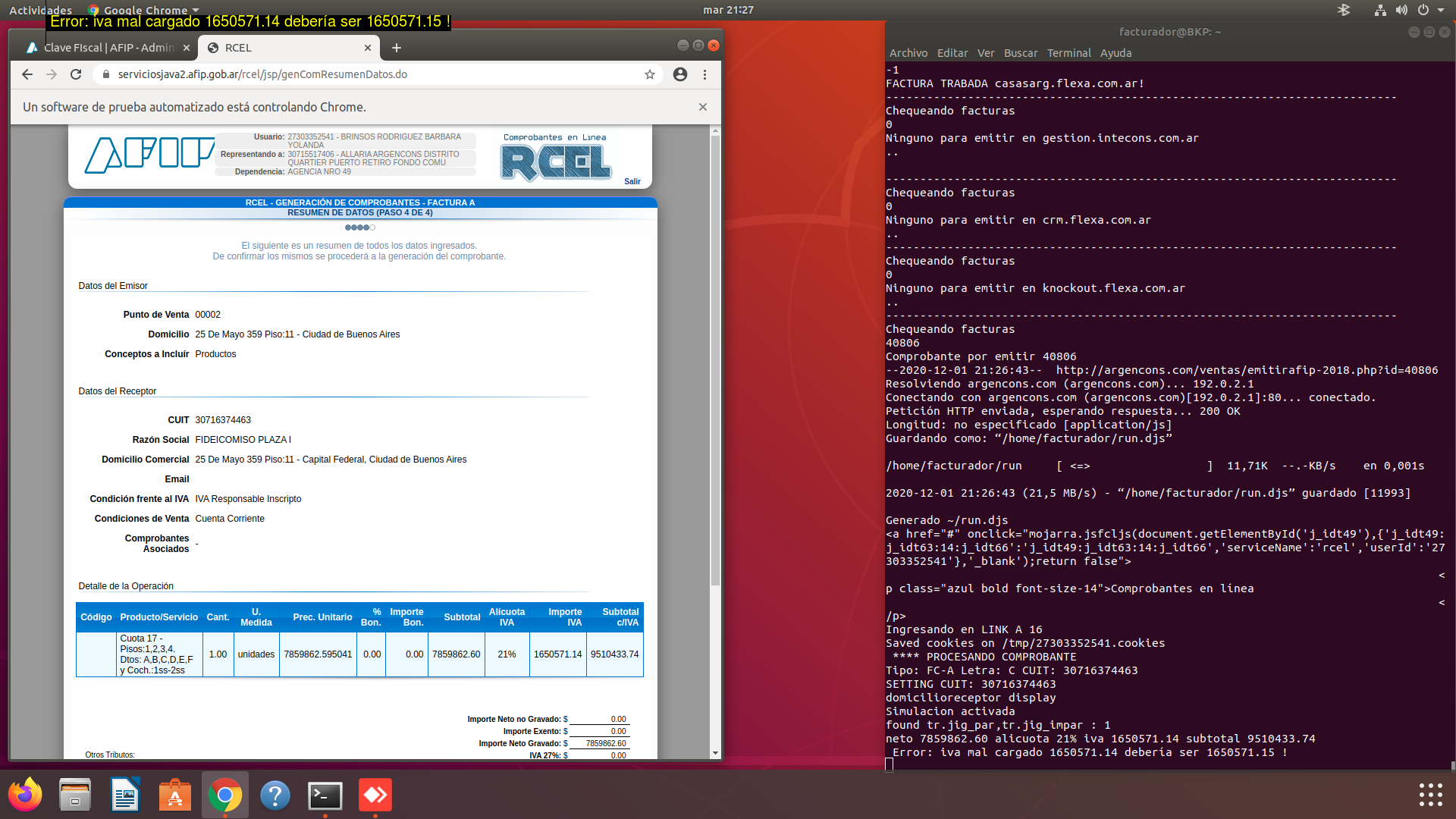Click the Subtotal c/IVA value 9510433.74
The height and width of the screenshot is (819, 1456).
[614, 654]
